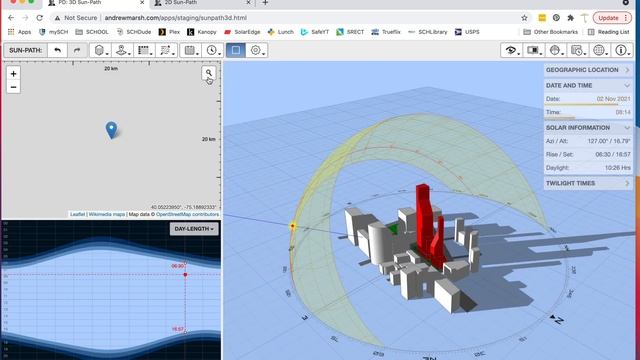Open the DAY-LENGTH chart dropdown

coord(194,229)
